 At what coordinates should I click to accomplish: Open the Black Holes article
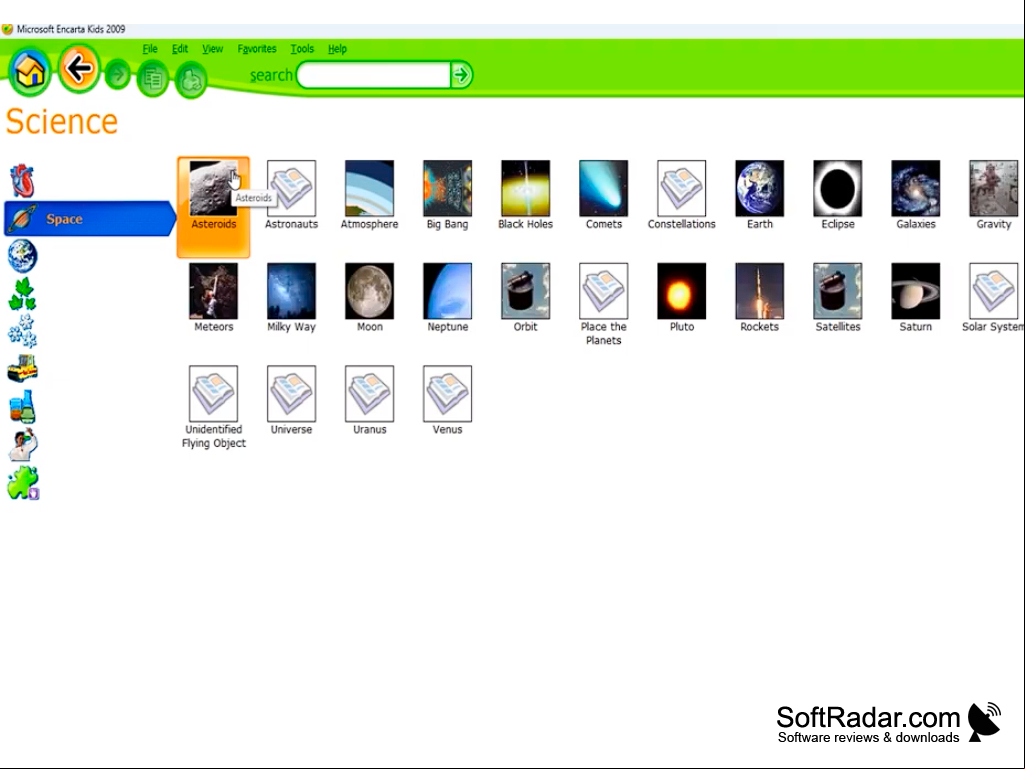point(526,195)
